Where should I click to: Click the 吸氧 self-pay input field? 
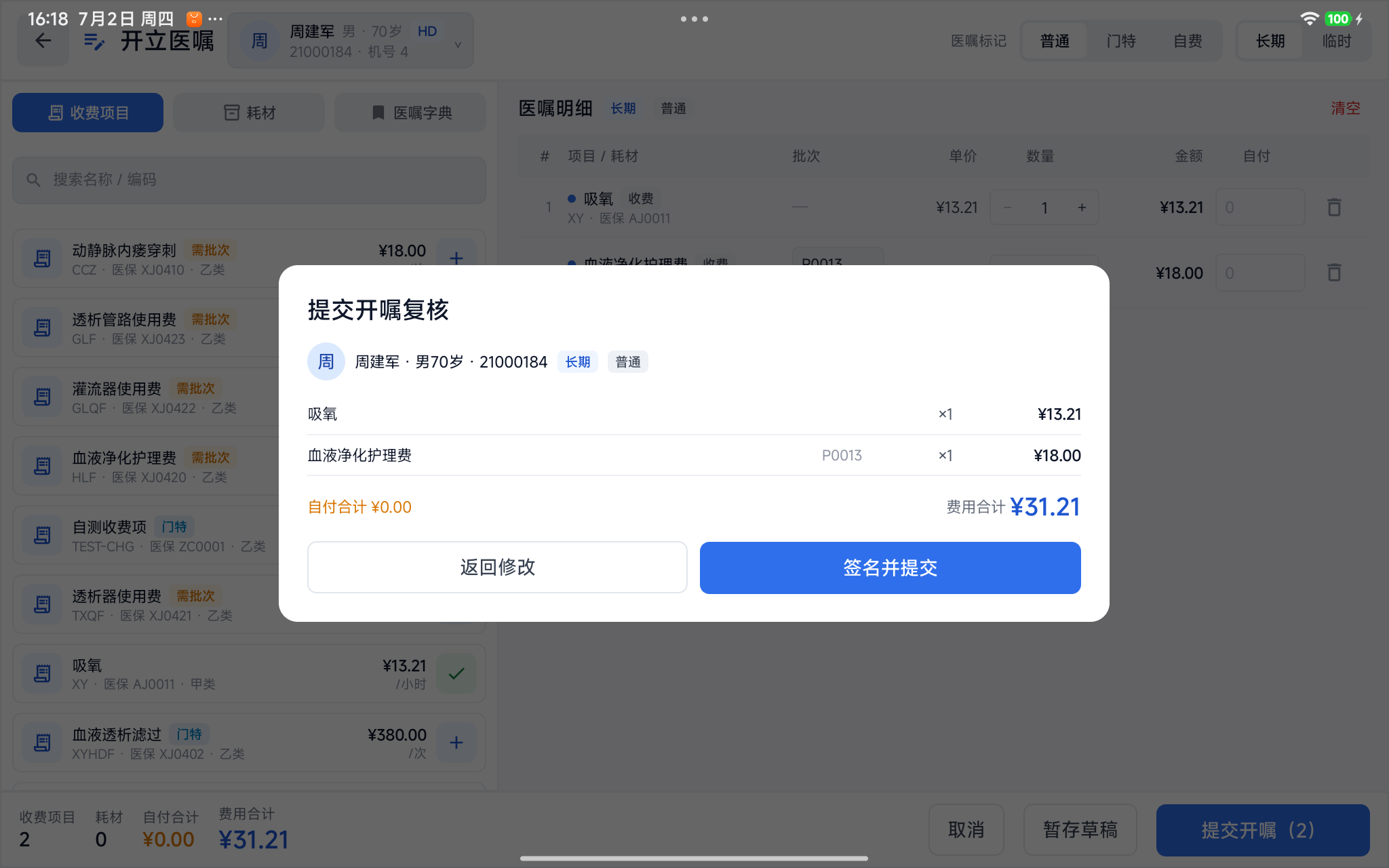pos(1260,208)
